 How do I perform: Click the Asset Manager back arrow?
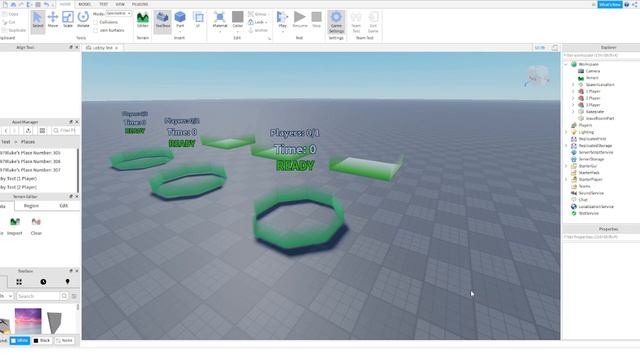[x=6, y=131]
